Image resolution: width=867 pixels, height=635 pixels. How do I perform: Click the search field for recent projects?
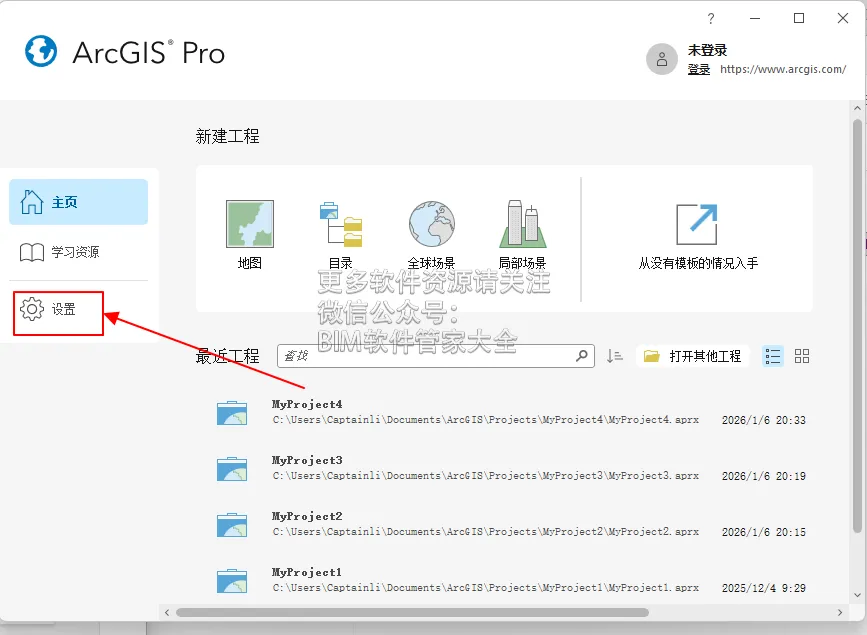click(436, 356)
